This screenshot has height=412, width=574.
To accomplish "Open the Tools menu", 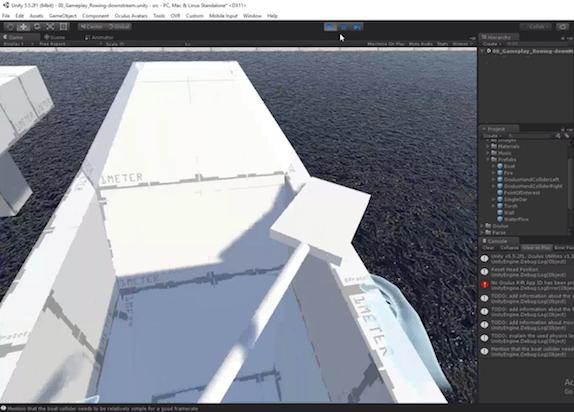I will click(159, 16).
